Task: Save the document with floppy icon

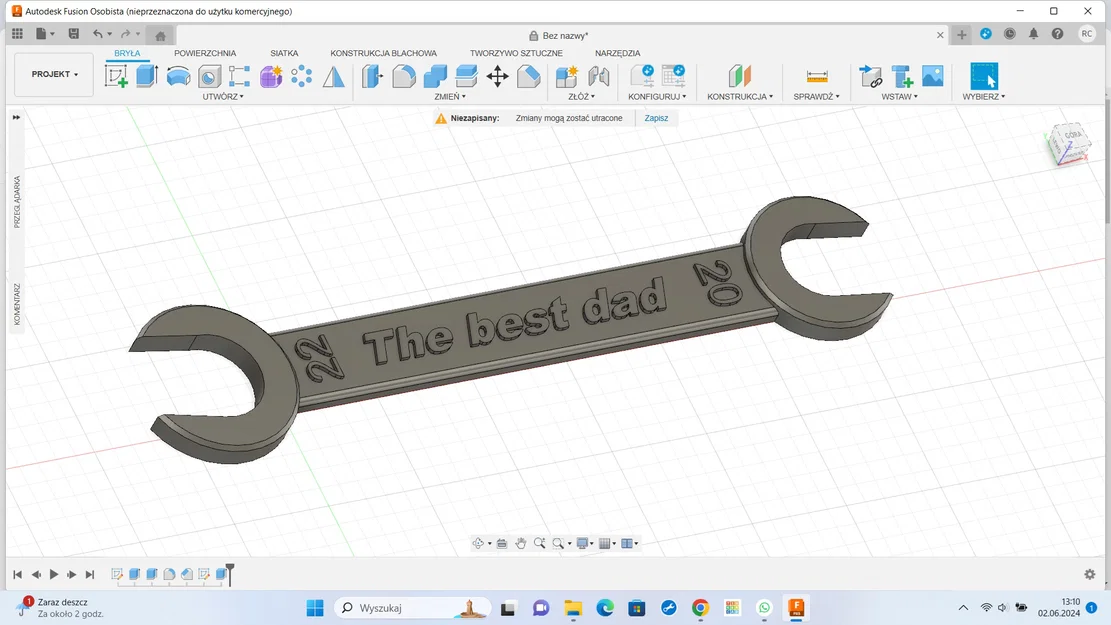Action: (x=74, y=33)
